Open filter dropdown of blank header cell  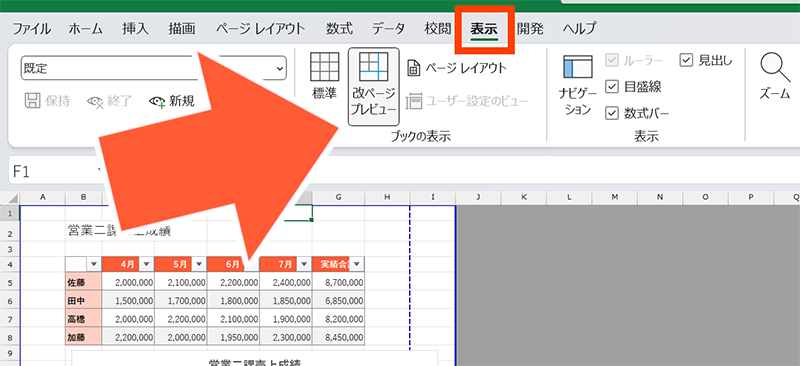94,264
